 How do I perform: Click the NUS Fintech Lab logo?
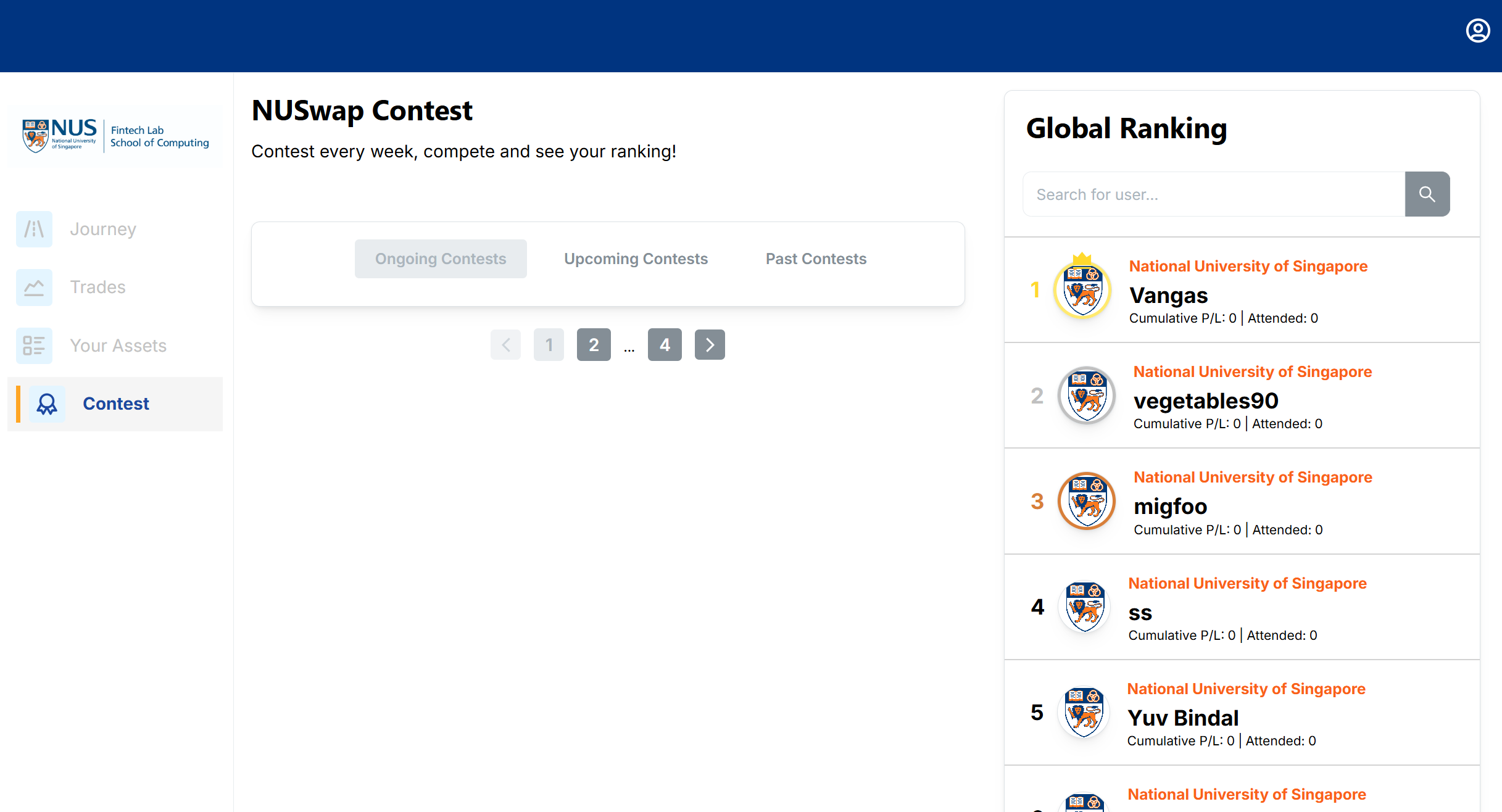[x=115, y=135]
